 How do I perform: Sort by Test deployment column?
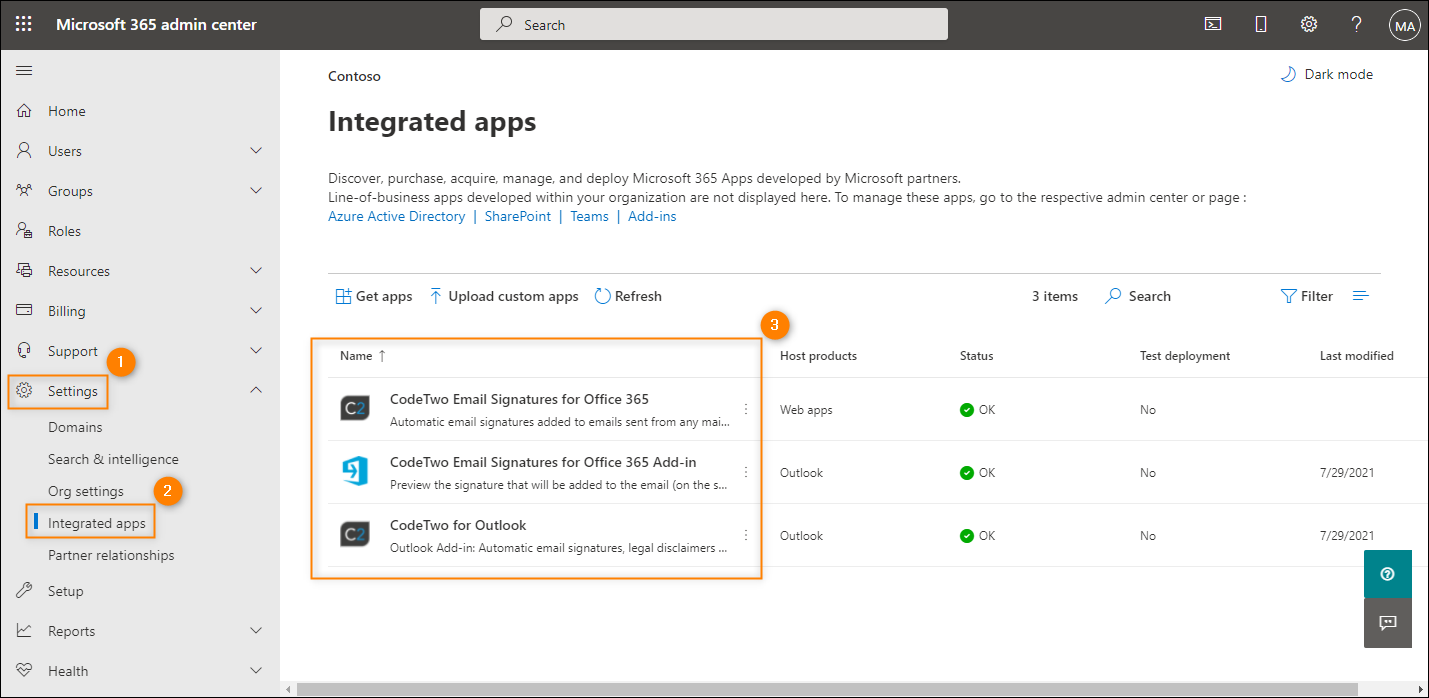(x=1185, y=355)
